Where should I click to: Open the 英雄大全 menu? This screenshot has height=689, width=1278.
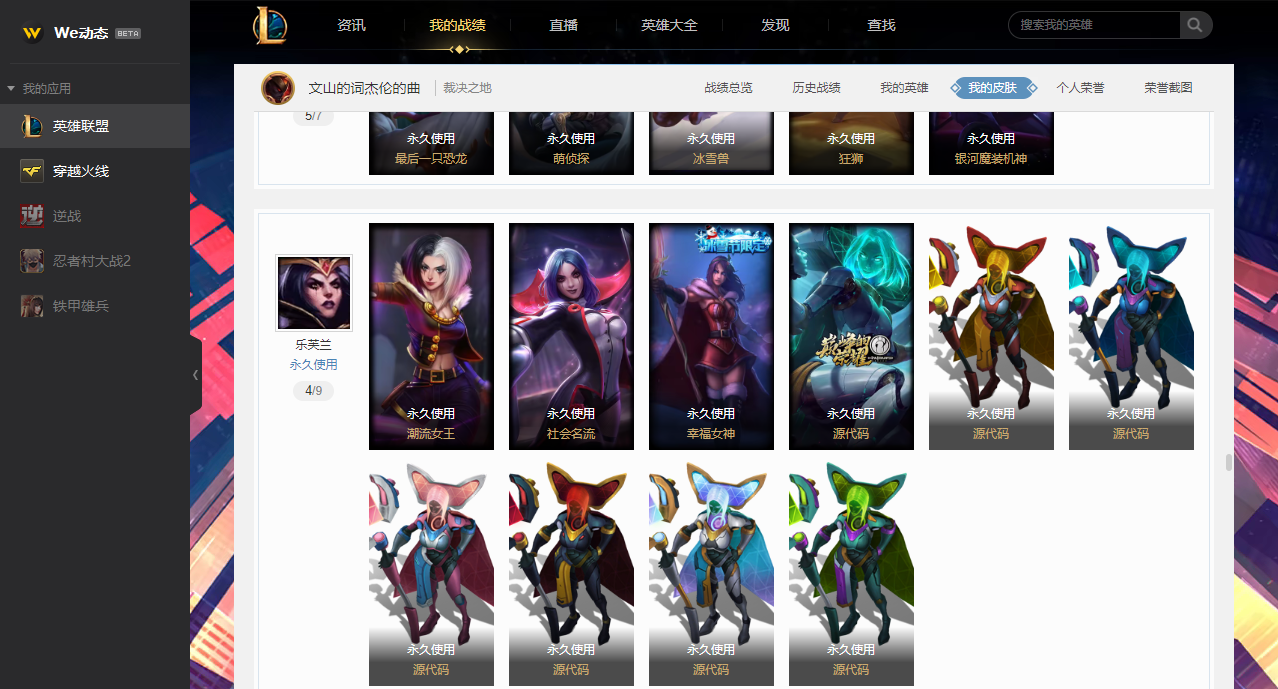click(x=669, y=25)
